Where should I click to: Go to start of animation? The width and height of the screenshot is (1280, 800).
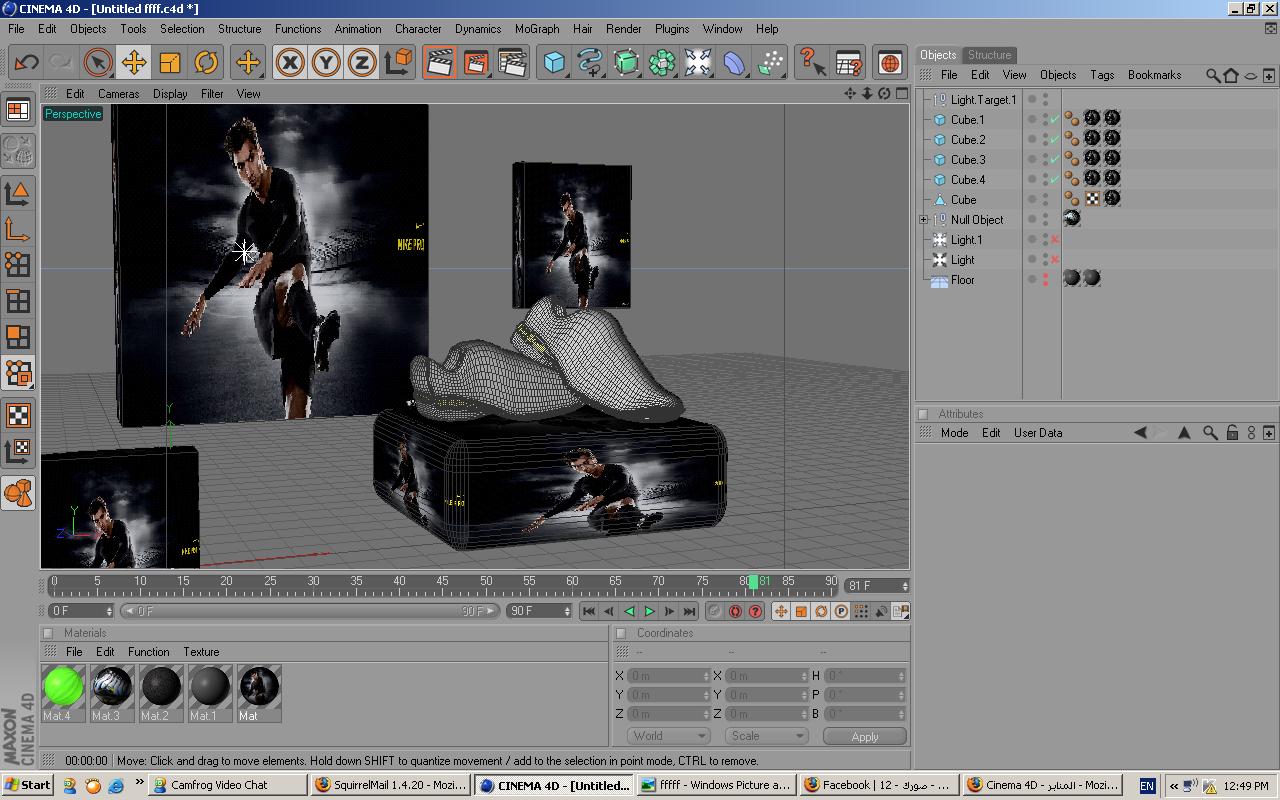589,611
